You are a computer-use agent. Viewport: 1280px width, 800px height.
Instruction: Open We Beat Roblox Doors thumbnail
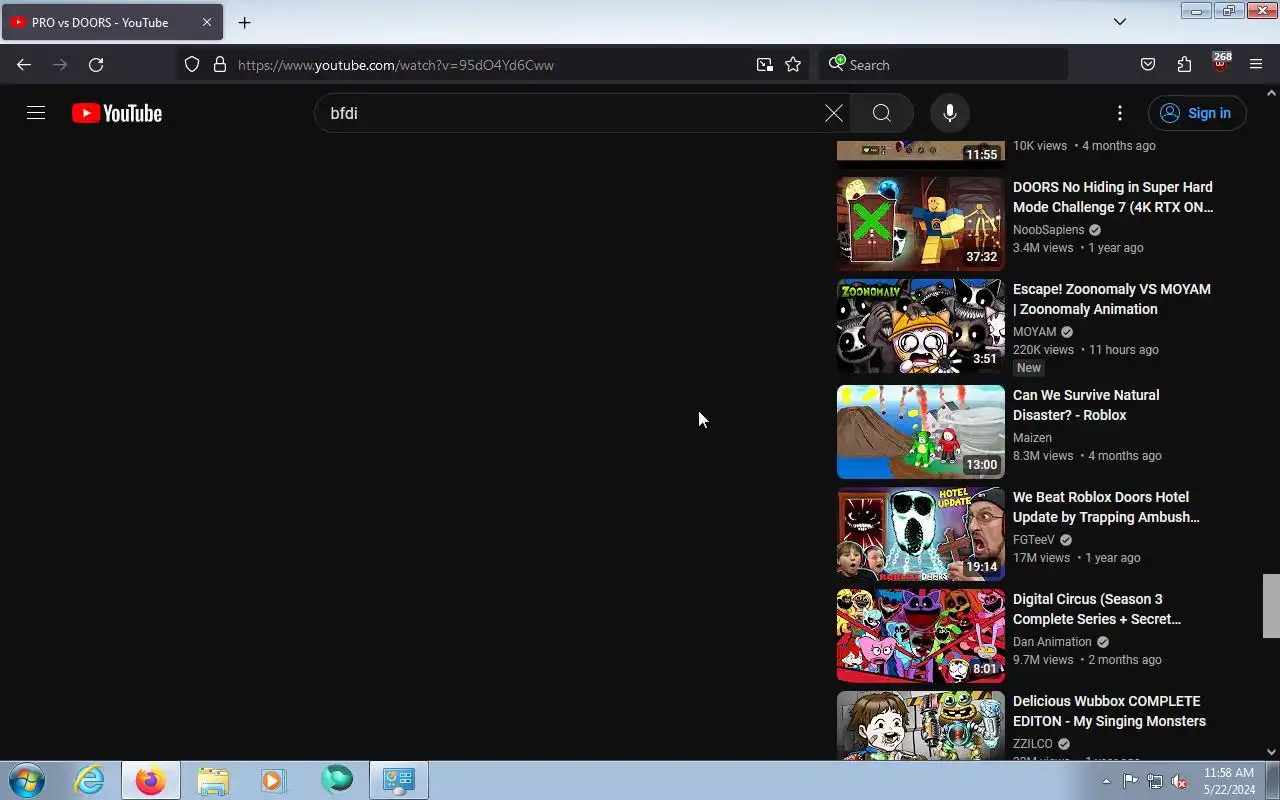click(x=921, y=534)
